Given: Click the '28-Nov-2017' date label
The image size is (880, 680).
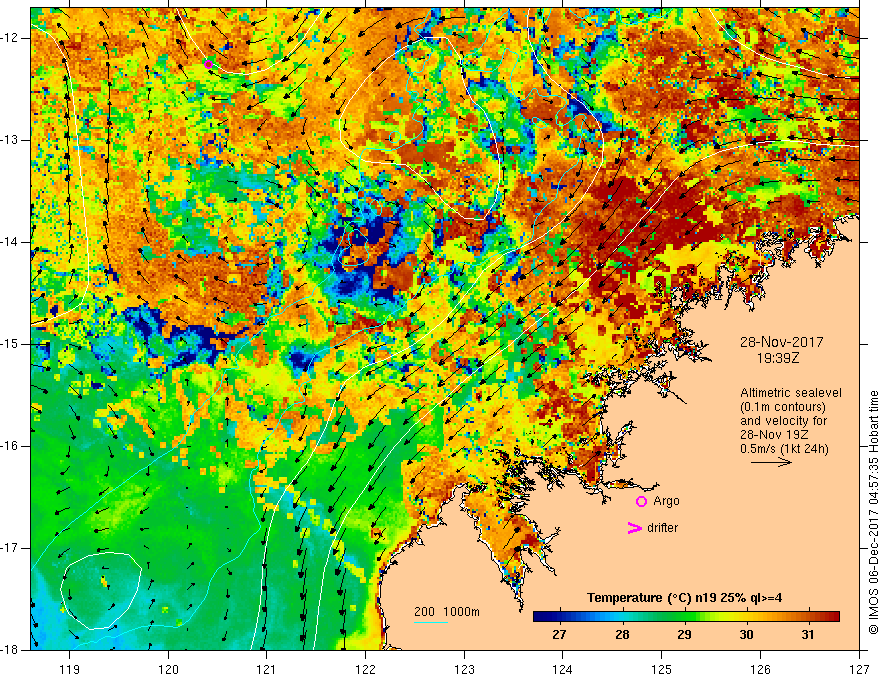Looking at the screenshot, I should coord(781,342).
